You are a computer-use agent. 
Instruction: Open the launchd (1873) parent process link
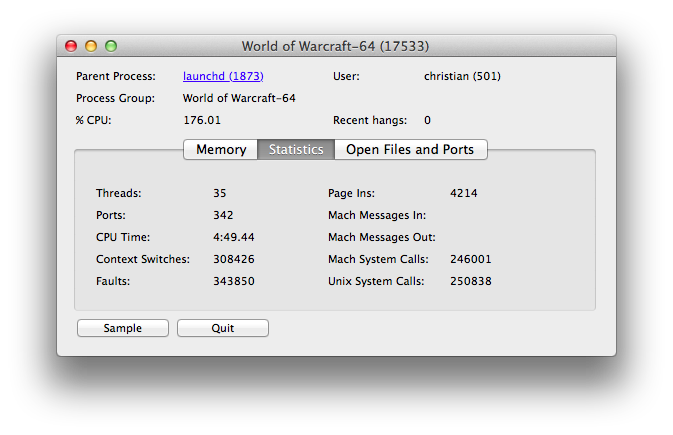click(223, 76)
